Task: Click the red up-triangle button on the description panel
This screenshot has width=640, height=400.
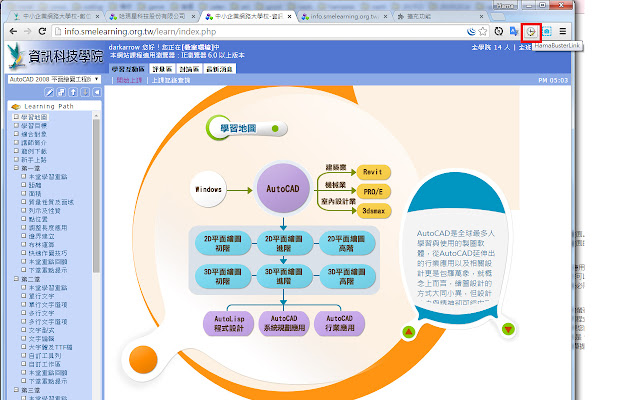Action: [409, 332]
